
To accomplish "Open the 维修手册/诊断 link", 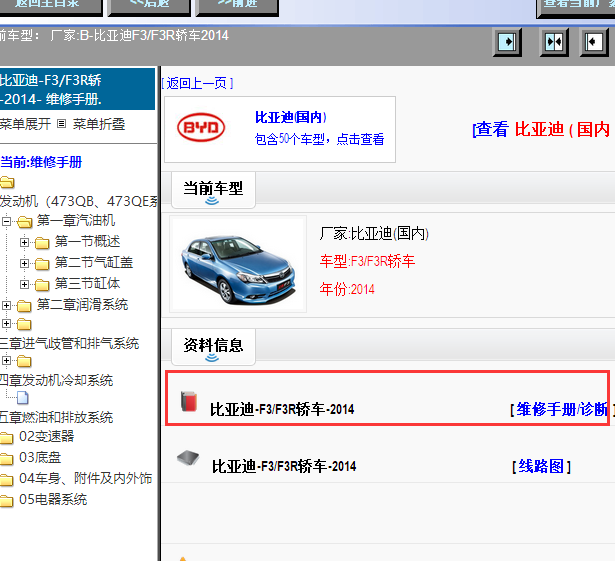I will point(562,410).
